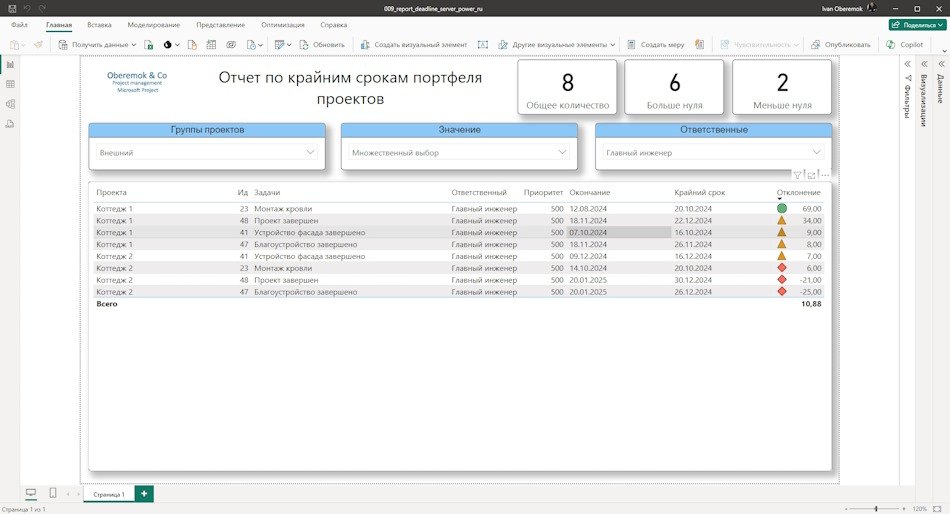Screen dimensions: 950x514
Task: Select the Страница 1 page tab
Action: (109, 494)
